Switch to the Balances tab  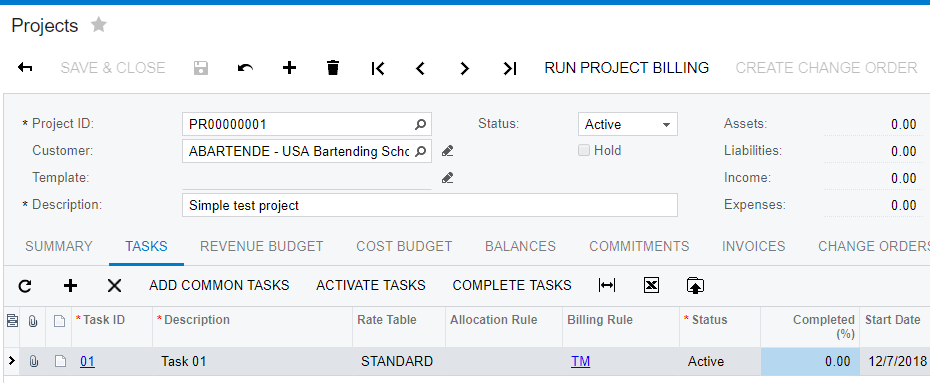[x=520, y=246]
